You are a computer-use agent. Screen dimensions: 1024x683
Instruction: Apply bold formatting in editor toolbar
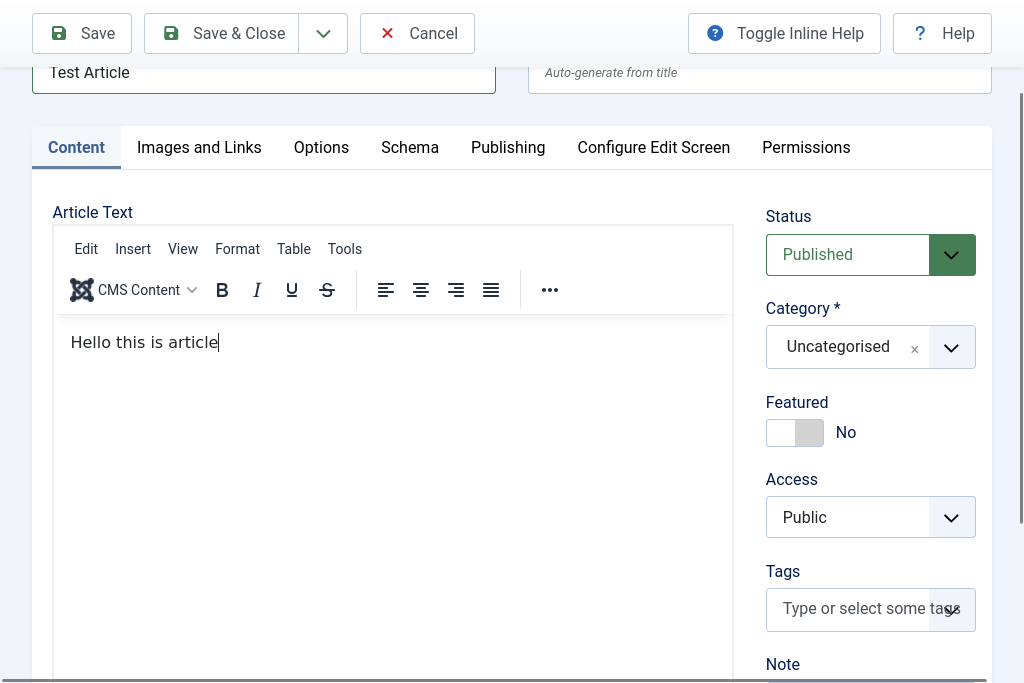[222, 290]
